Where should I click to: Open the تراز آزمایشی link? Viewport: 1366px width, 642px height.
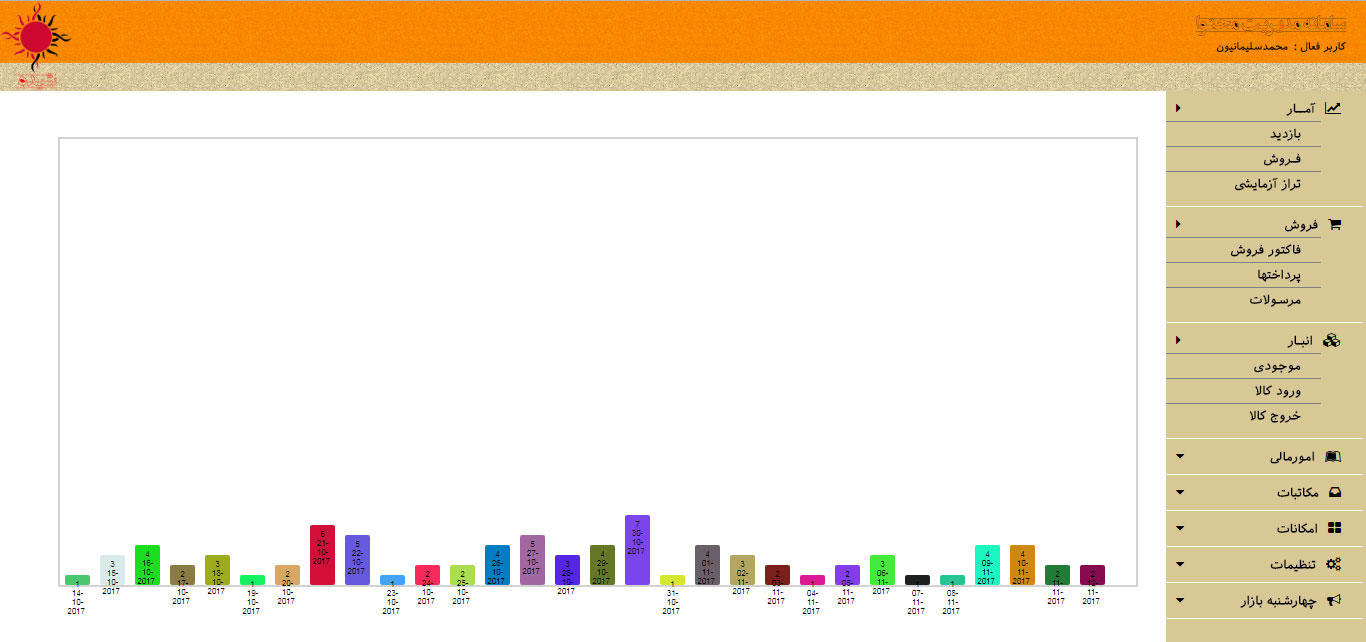(x=1266, y=185)
